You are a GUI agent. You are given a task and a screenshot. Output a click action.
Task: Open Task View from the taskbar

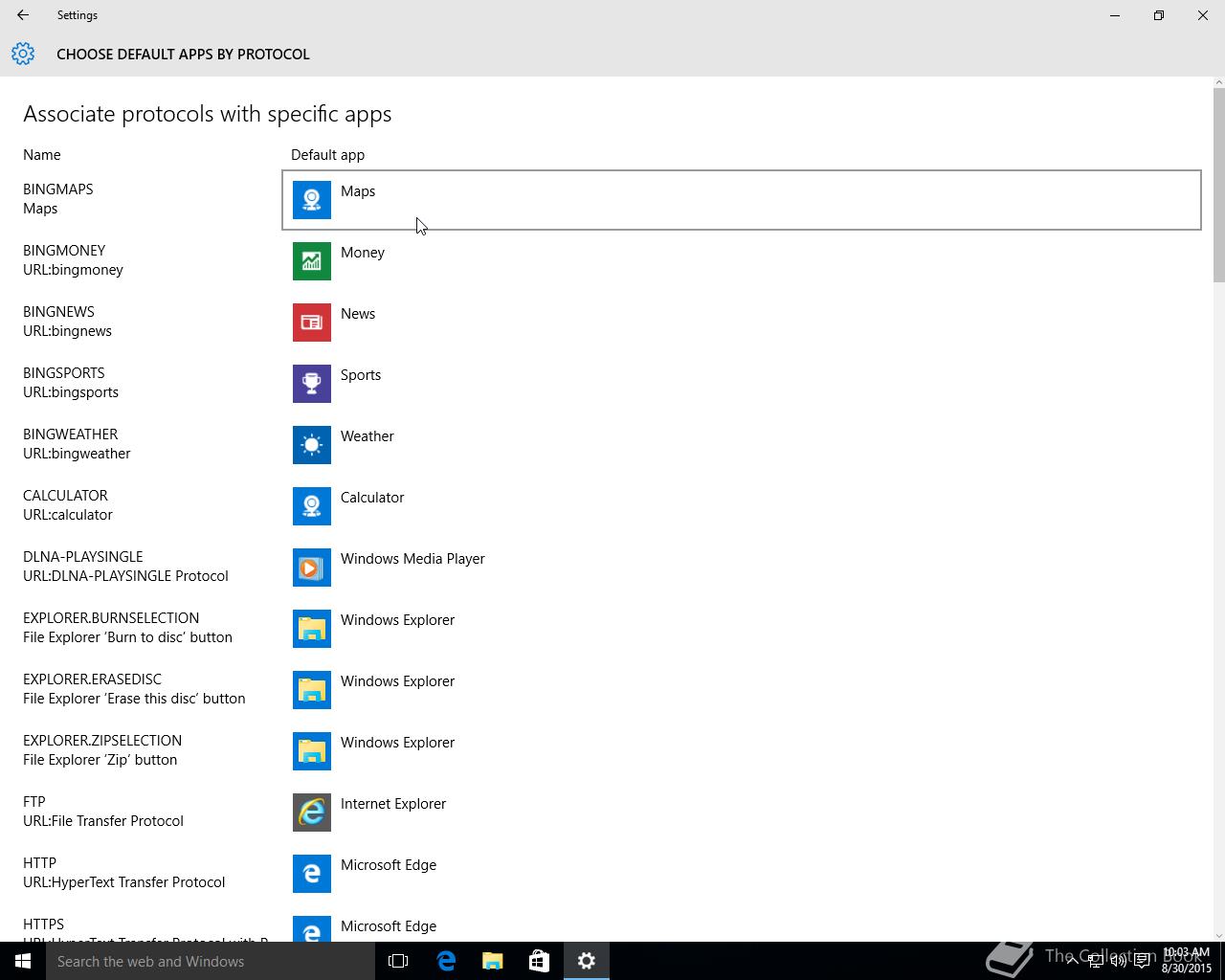398,961
